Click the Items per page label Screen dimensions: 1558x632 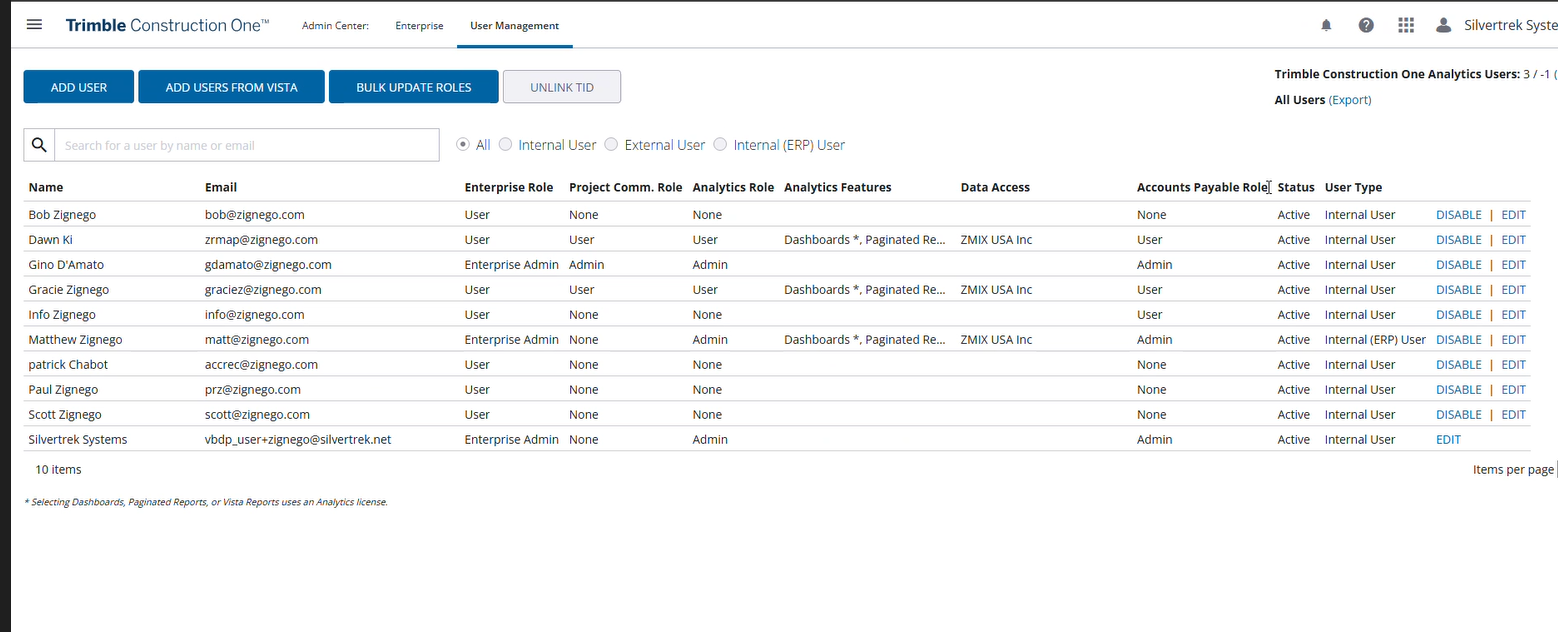tap(1513, 469)
